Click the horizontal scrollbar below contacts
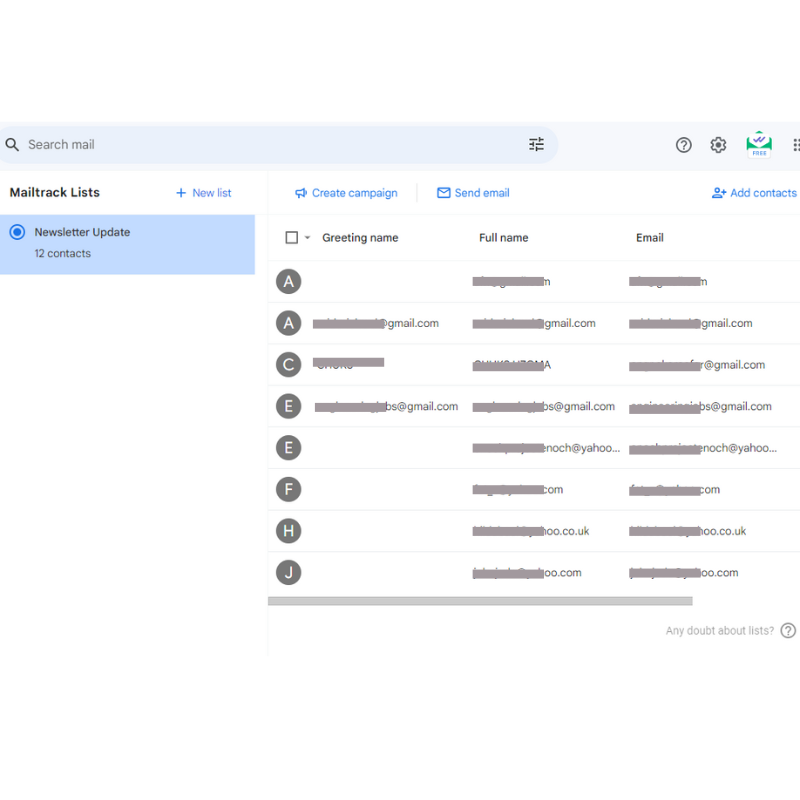800x800 pixels. tap(480, 602)
